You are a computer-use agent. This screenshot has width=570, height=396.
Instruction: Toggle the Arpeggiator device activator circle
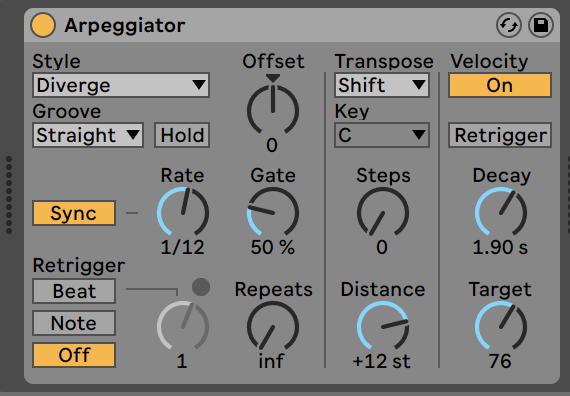tap(43, 25)
